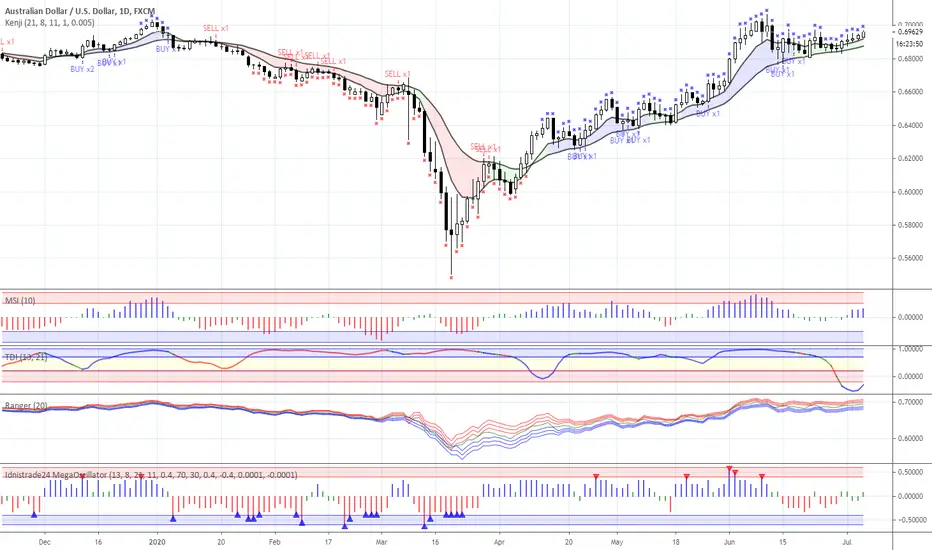Click the 2020 label on the time axis
Image resolution: width=932 pixels, height=550 pixels.
157,542
